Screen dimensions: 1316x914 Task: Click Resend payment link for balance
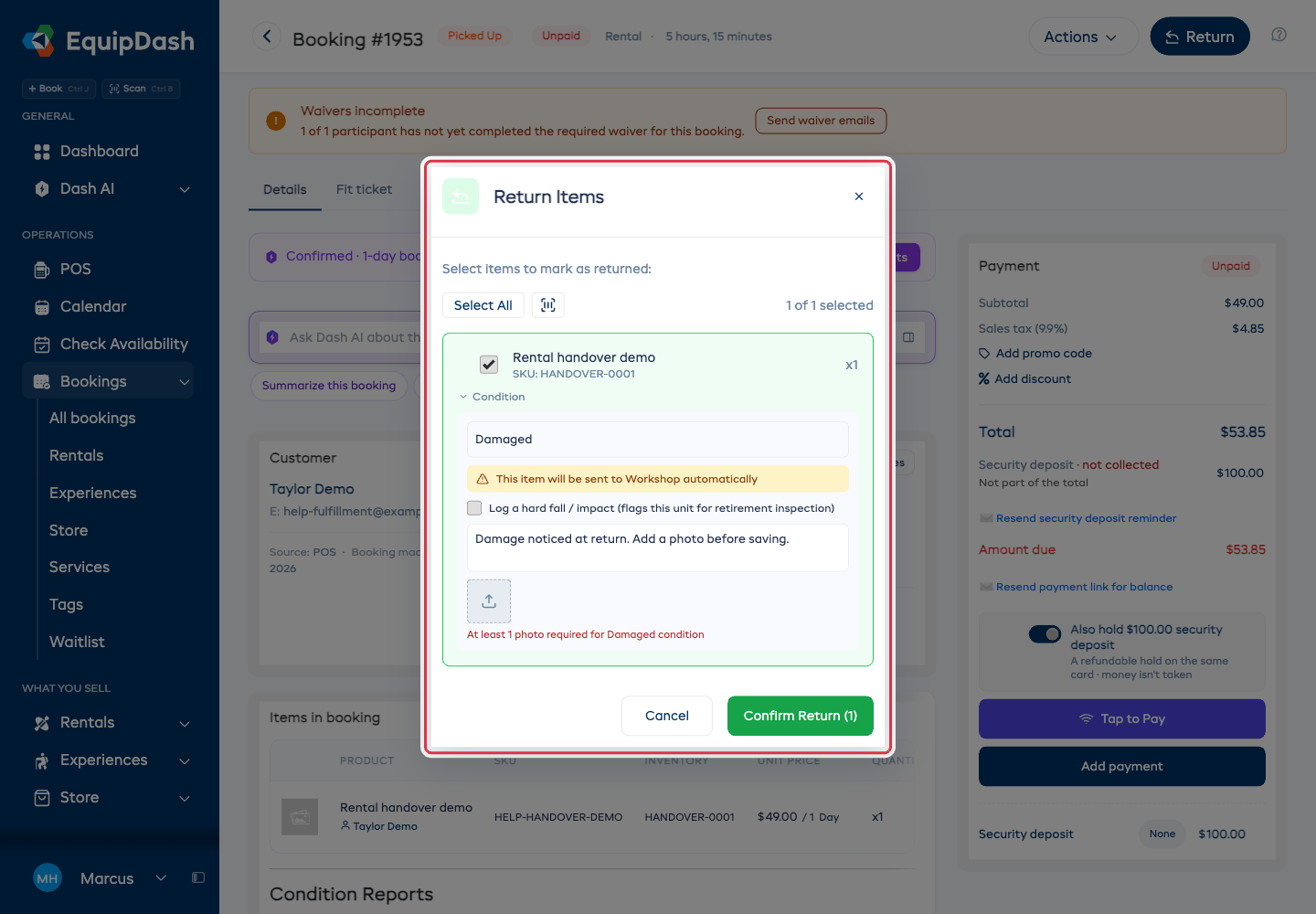(1084, 587)
